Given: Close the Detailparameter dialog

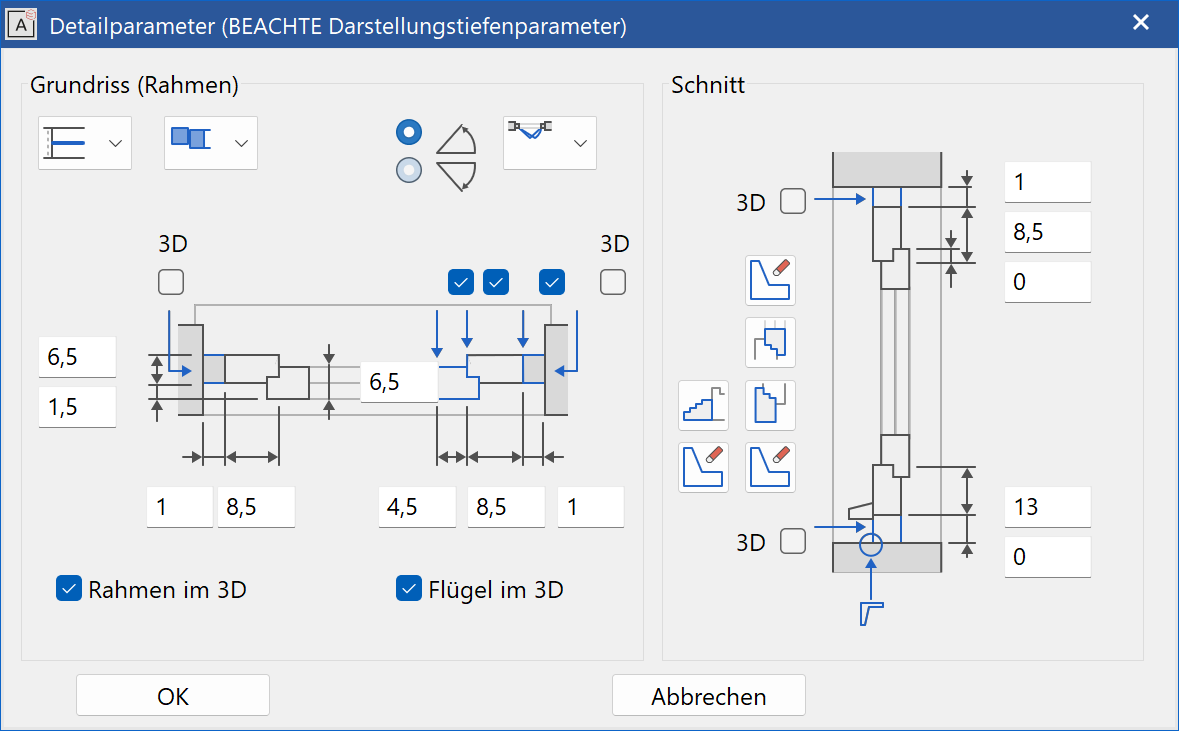Looking at the screenshot, I should point(1141,23).
